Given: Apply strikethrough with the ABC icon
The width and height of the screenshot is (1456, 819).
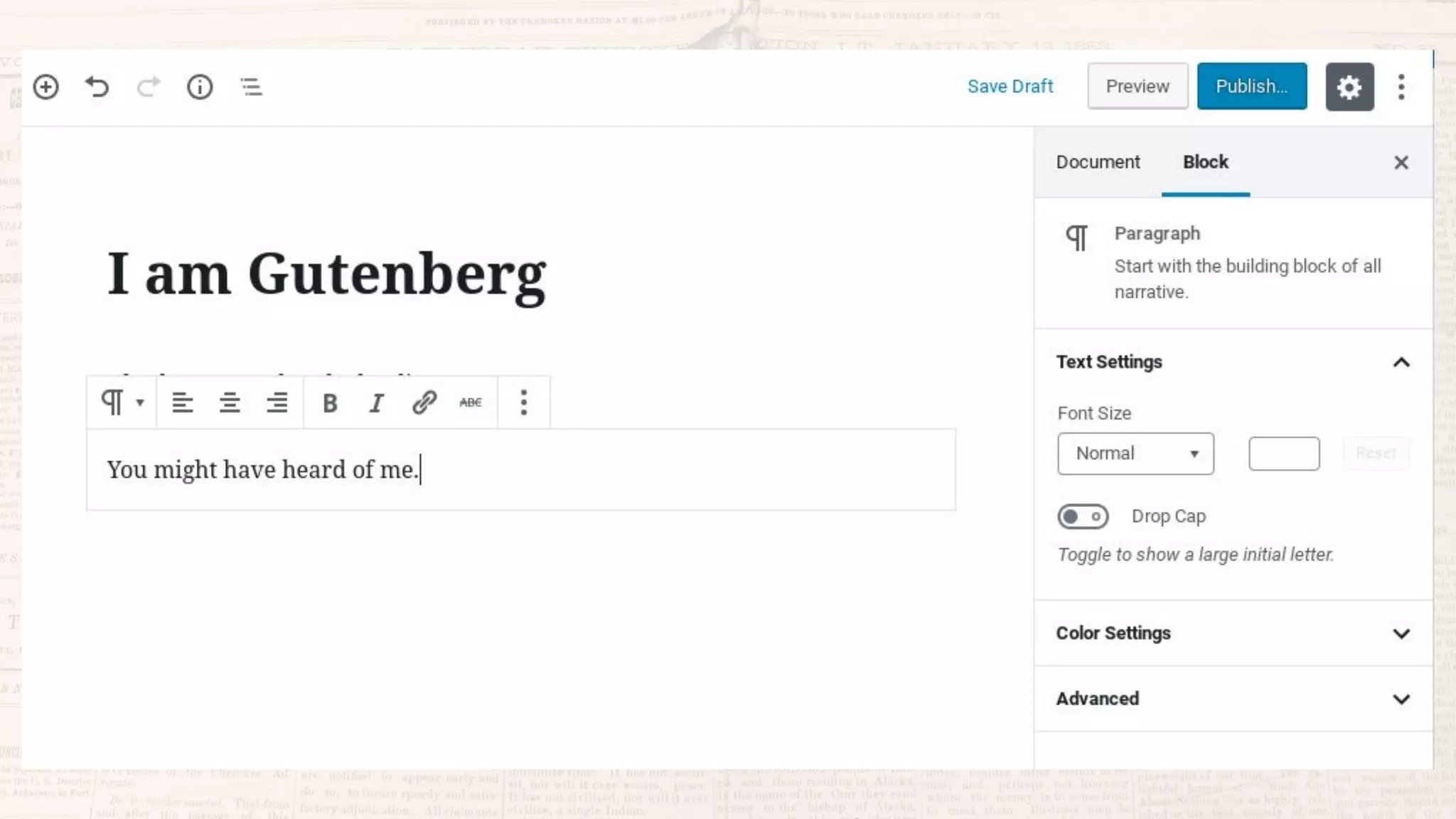Looking at the screenshot, I should point(471,403).
